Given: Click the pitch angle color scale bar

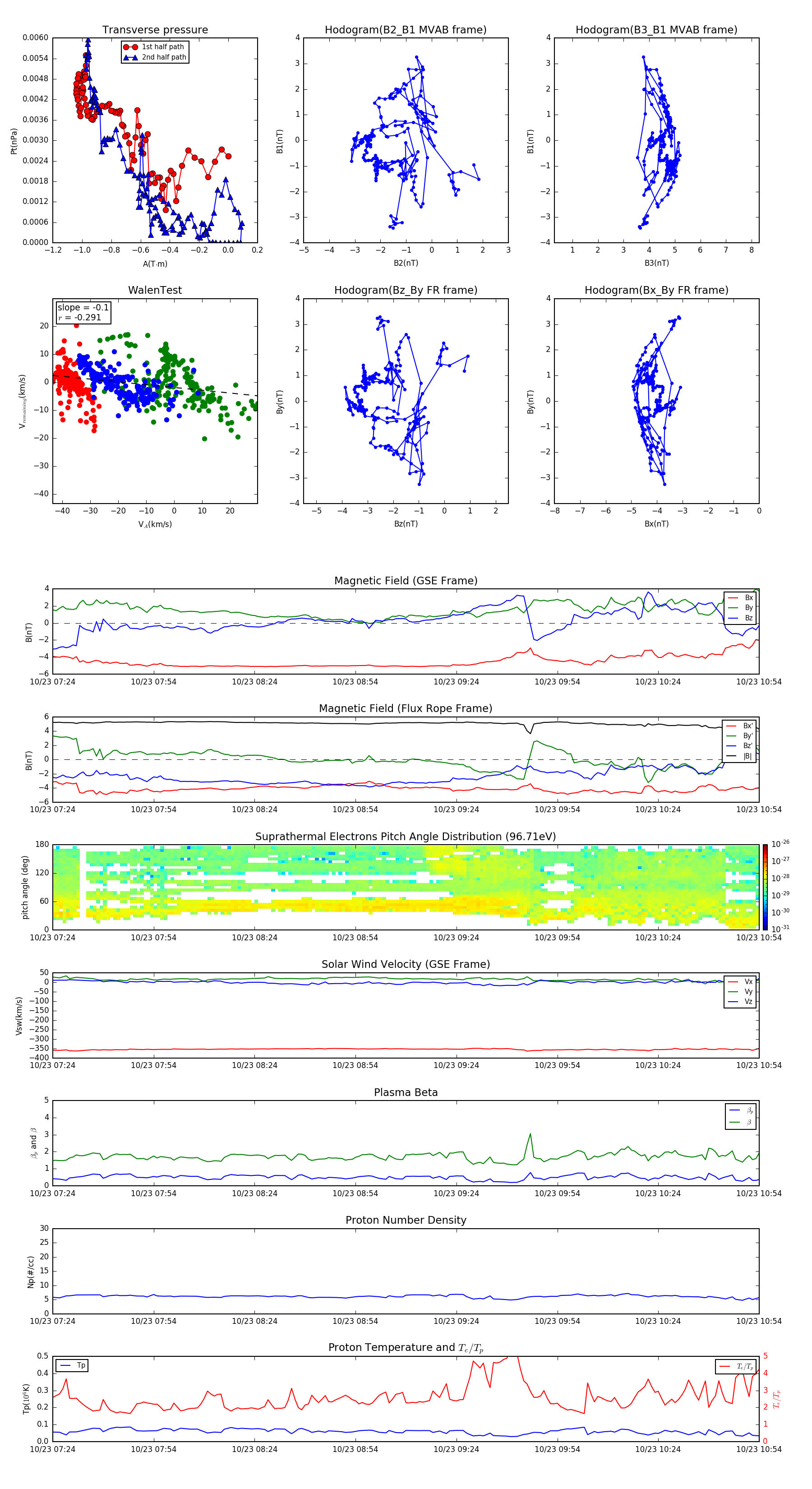Looking at the screenshot, I should [765, 887].
